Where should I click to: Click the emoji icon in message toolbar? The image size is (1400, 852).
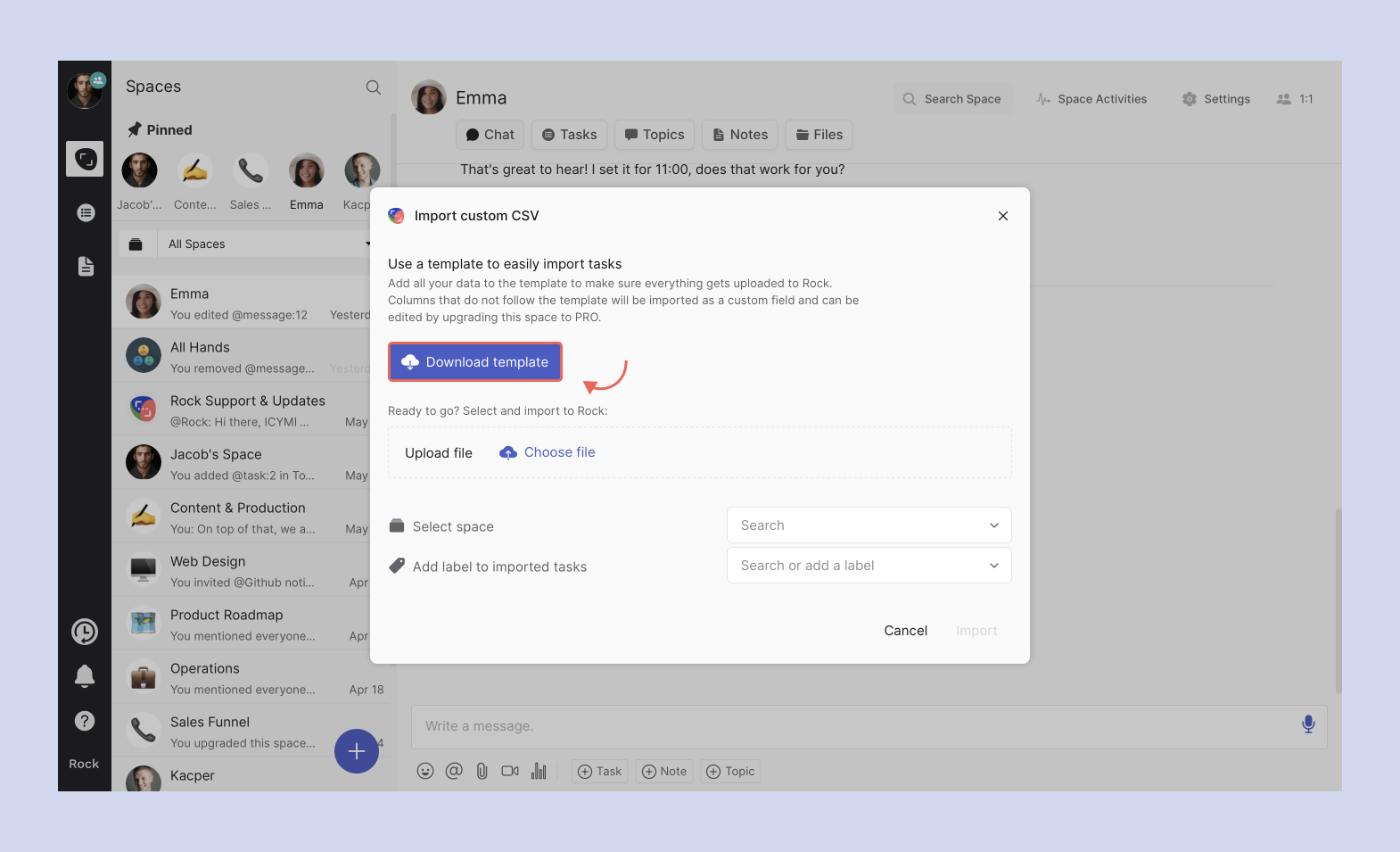click(425, 771)
